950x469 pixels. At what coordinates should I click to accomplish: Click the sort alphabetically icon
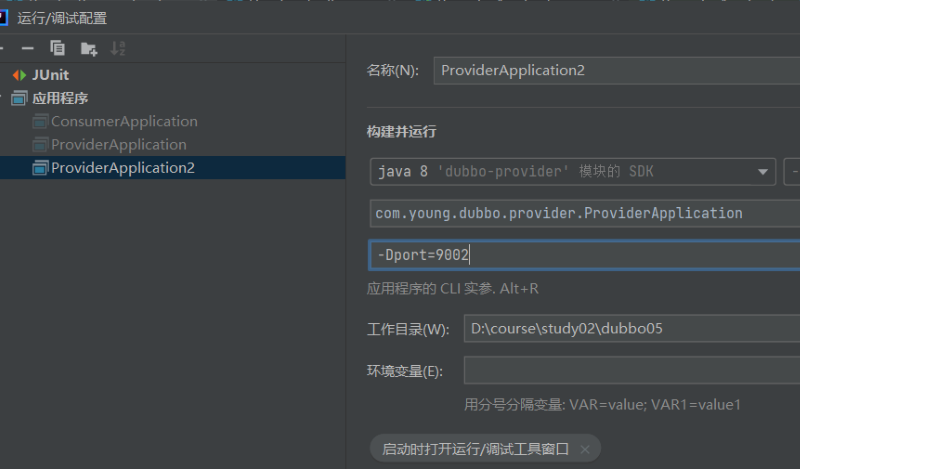click(x=118, y=48)
